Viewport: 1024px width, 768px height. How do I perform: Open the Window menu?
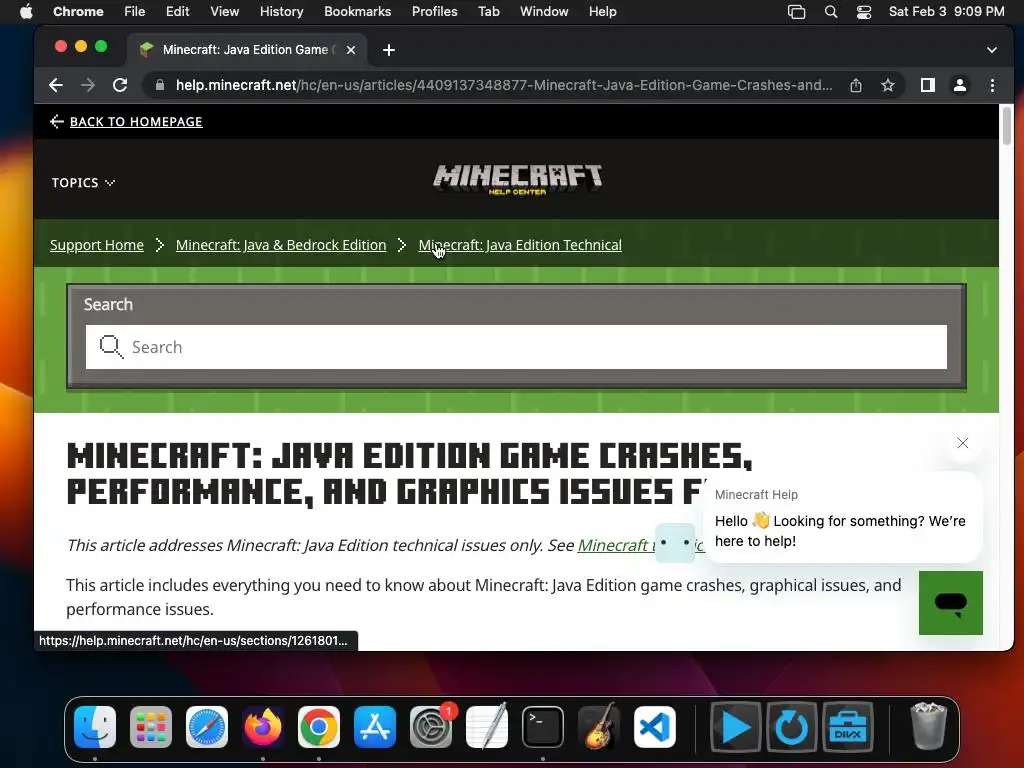click(544, 12)
